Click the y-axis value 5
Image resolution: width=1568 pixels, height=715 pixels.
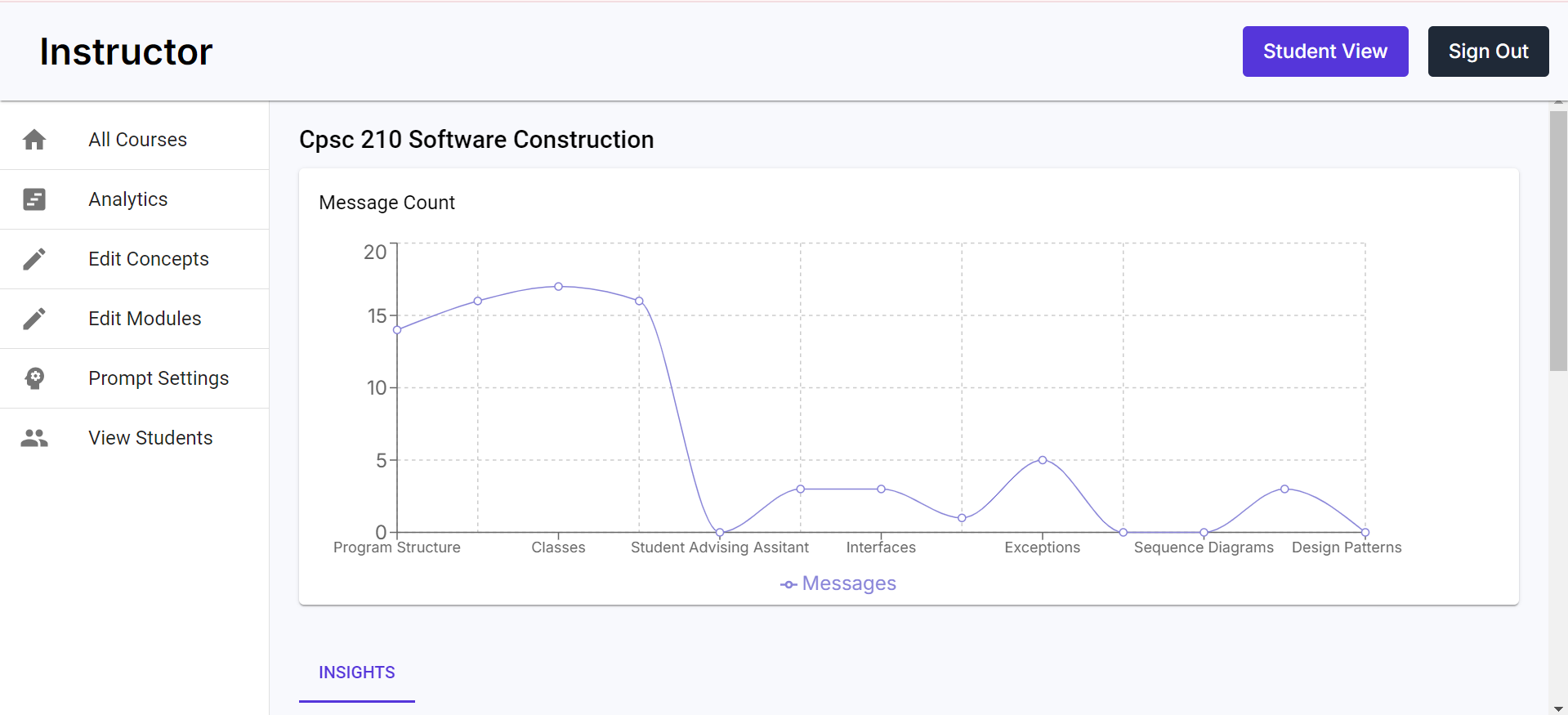tap(382, 461)
